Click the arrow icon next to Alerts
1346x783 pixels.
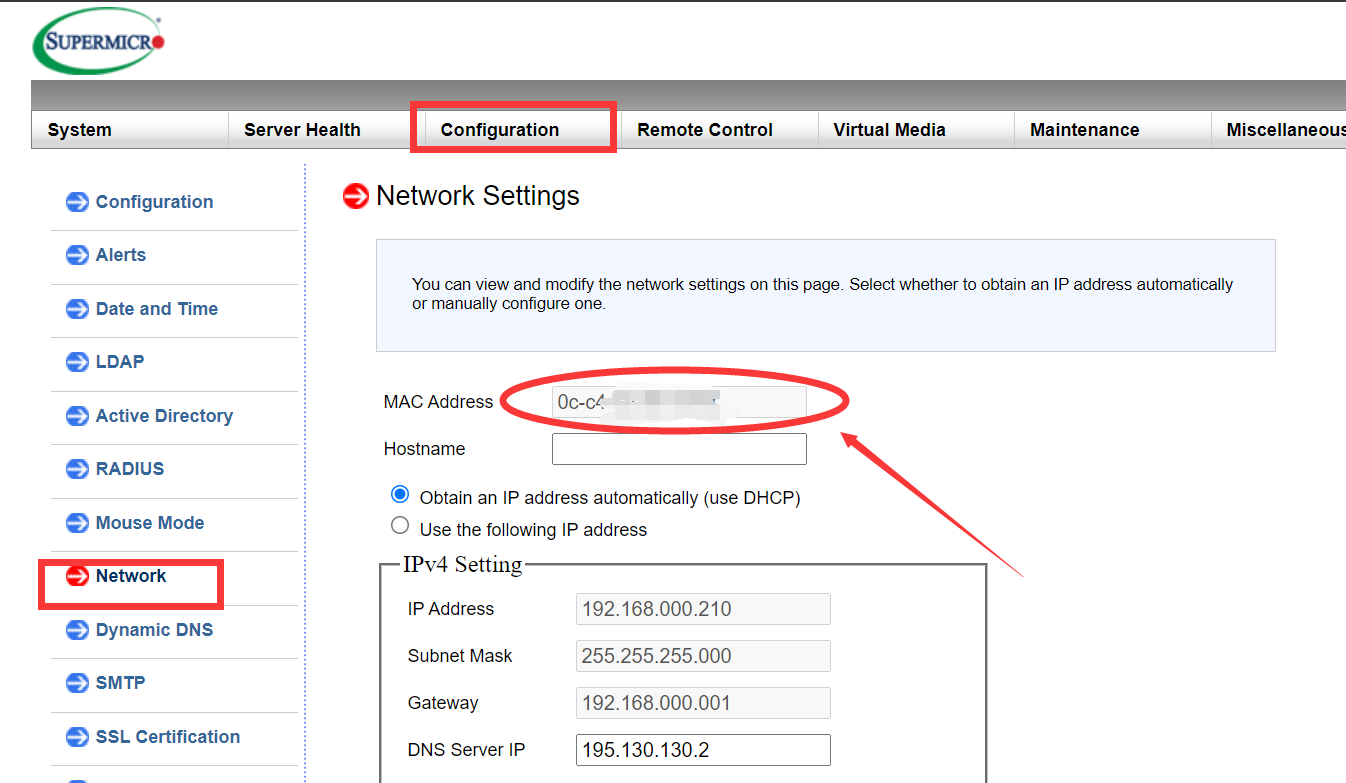point(77,255)
